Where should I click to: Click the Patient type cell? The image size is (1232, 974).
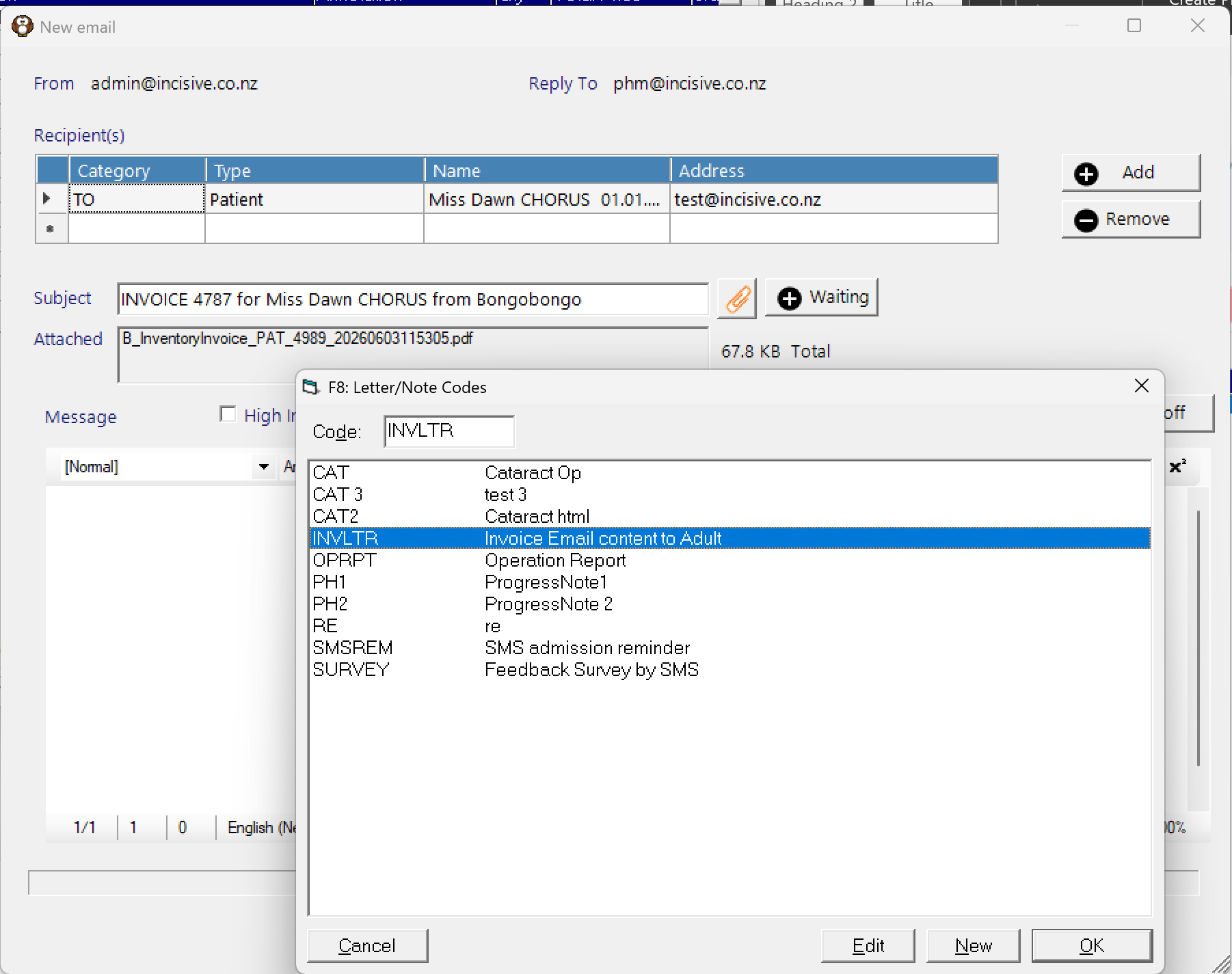click(x=314, y=200)
